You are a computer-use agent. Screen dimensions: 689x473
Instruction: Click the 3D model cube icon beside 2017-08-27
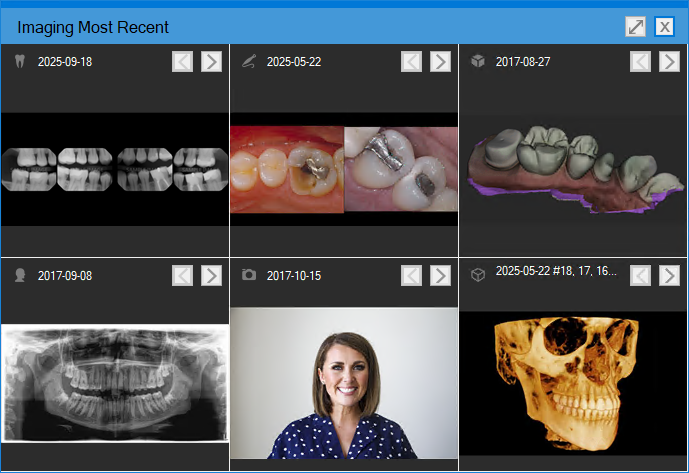(477, 62)
